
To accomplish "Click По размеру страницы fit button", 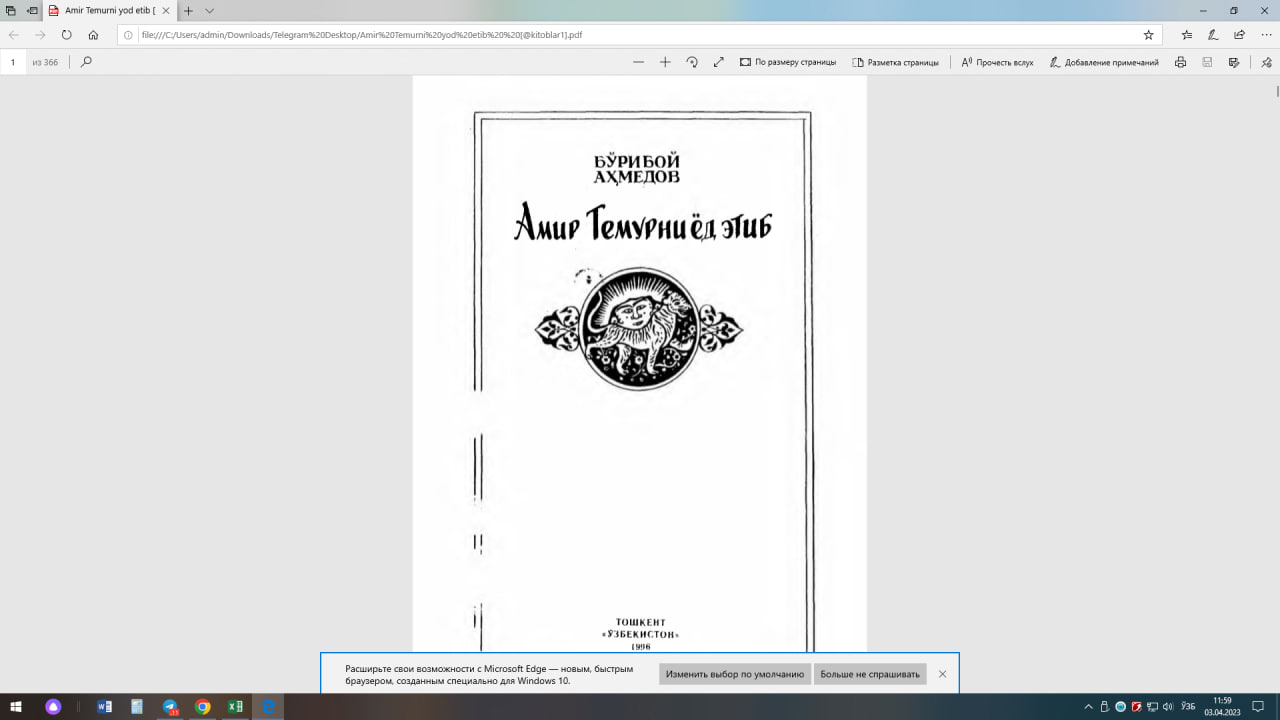I will click(788, 62).
